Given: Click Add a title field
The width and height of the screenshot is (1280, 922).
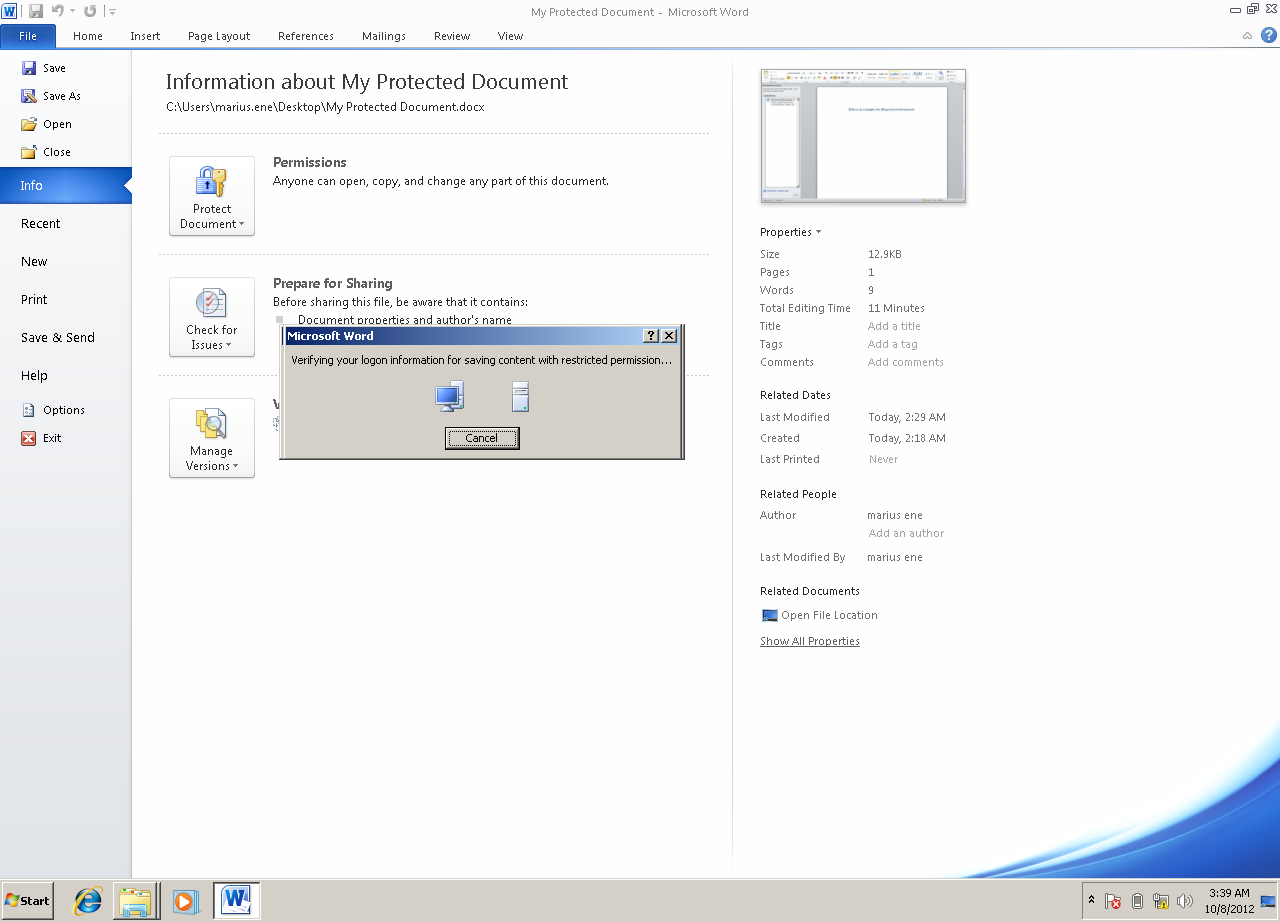Looking at the screenshot, I should [x=894, y=326].
